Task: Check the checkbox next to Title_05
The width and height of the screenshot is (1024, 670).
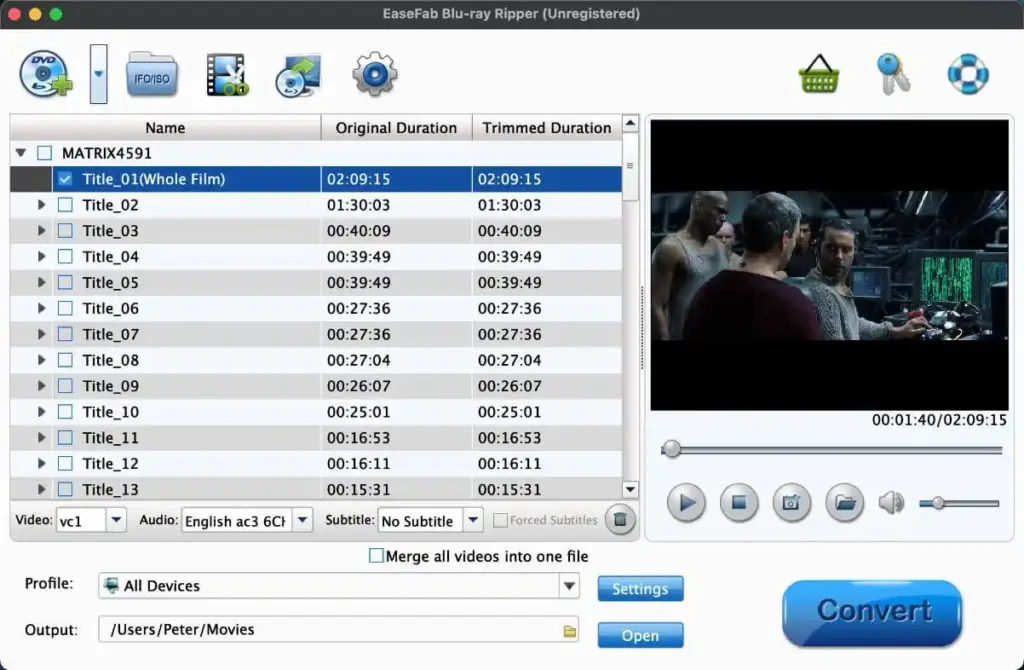Action: 66,282
